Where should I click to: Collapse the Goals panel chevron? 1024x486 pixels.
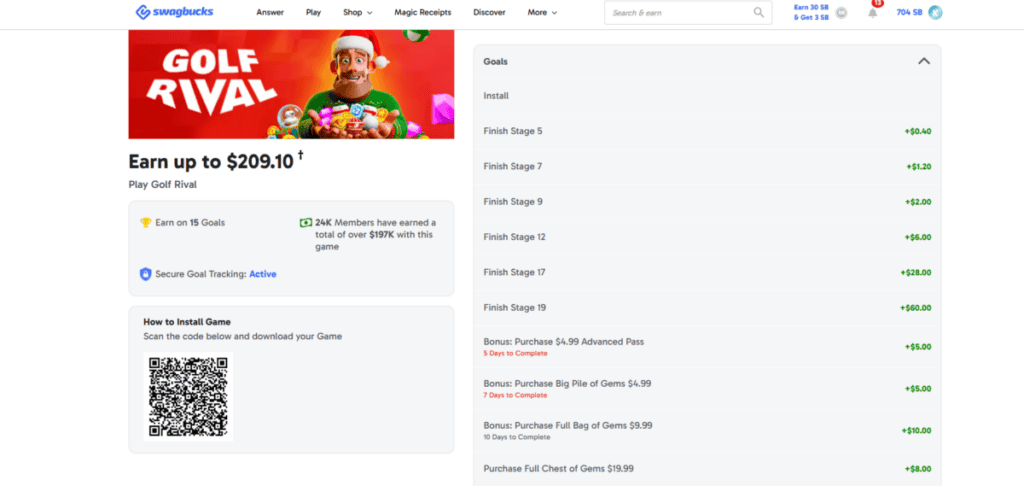923,61
